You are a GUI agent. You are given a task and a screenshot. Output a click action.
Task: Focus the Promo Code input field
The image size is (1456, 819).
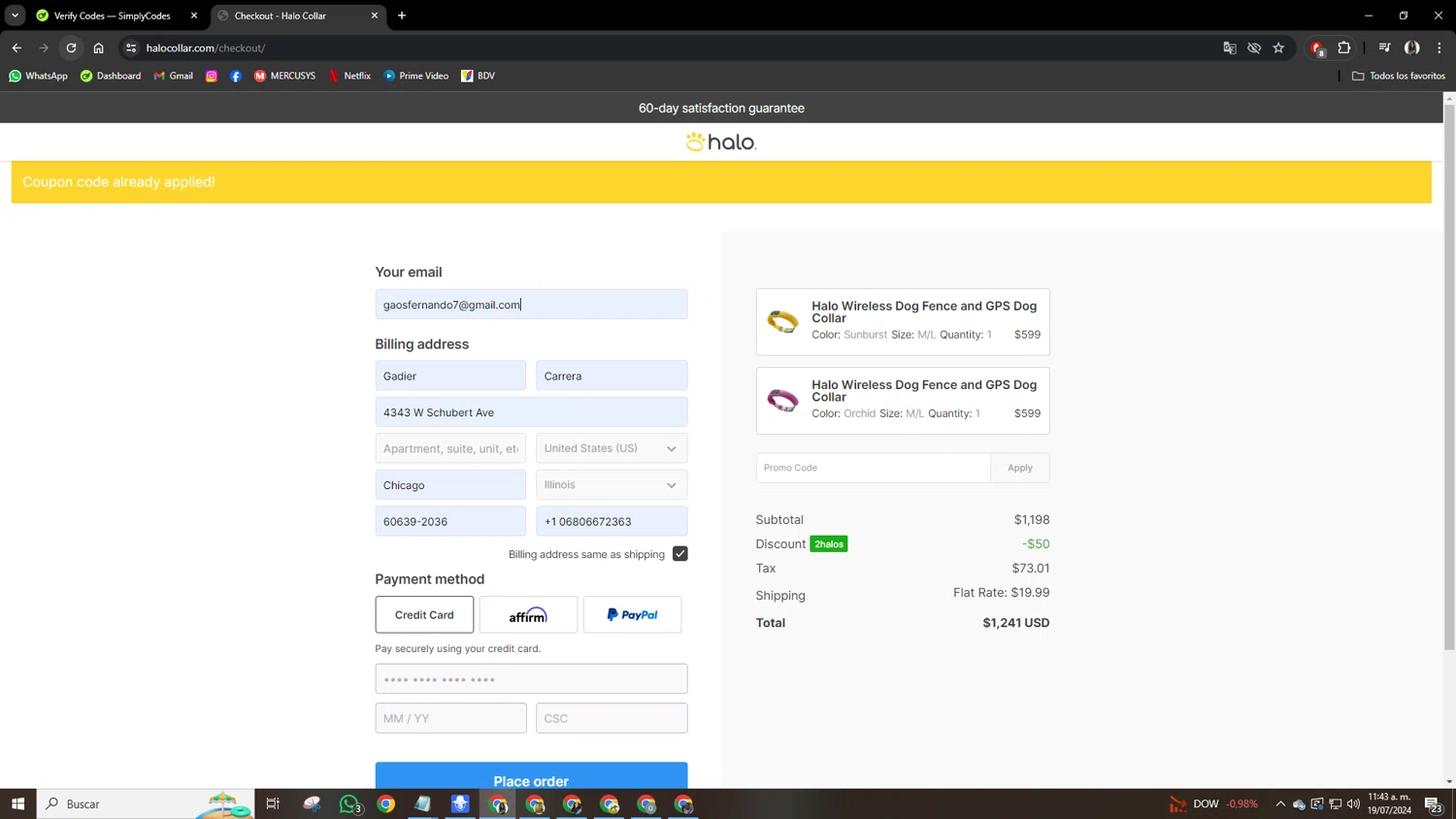[x=873, y=468]
